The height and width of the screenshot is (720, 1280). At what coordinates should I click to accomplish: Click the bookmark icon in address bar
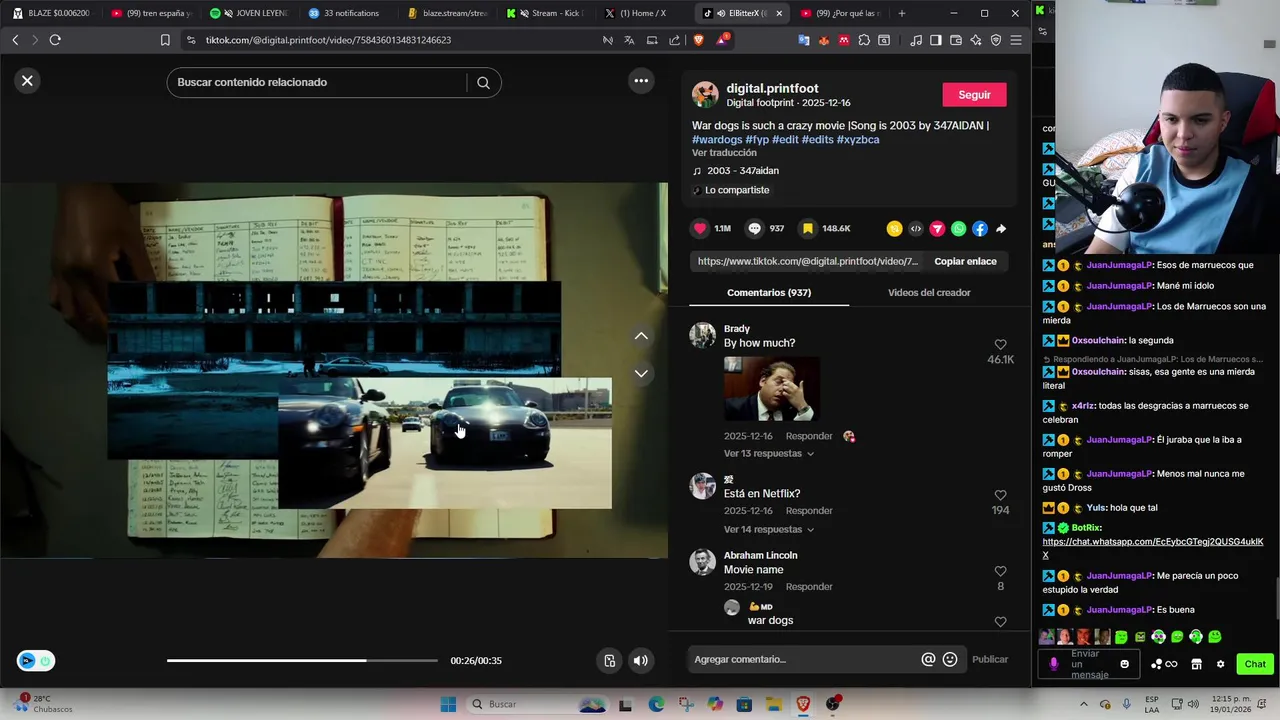(165, 40)
